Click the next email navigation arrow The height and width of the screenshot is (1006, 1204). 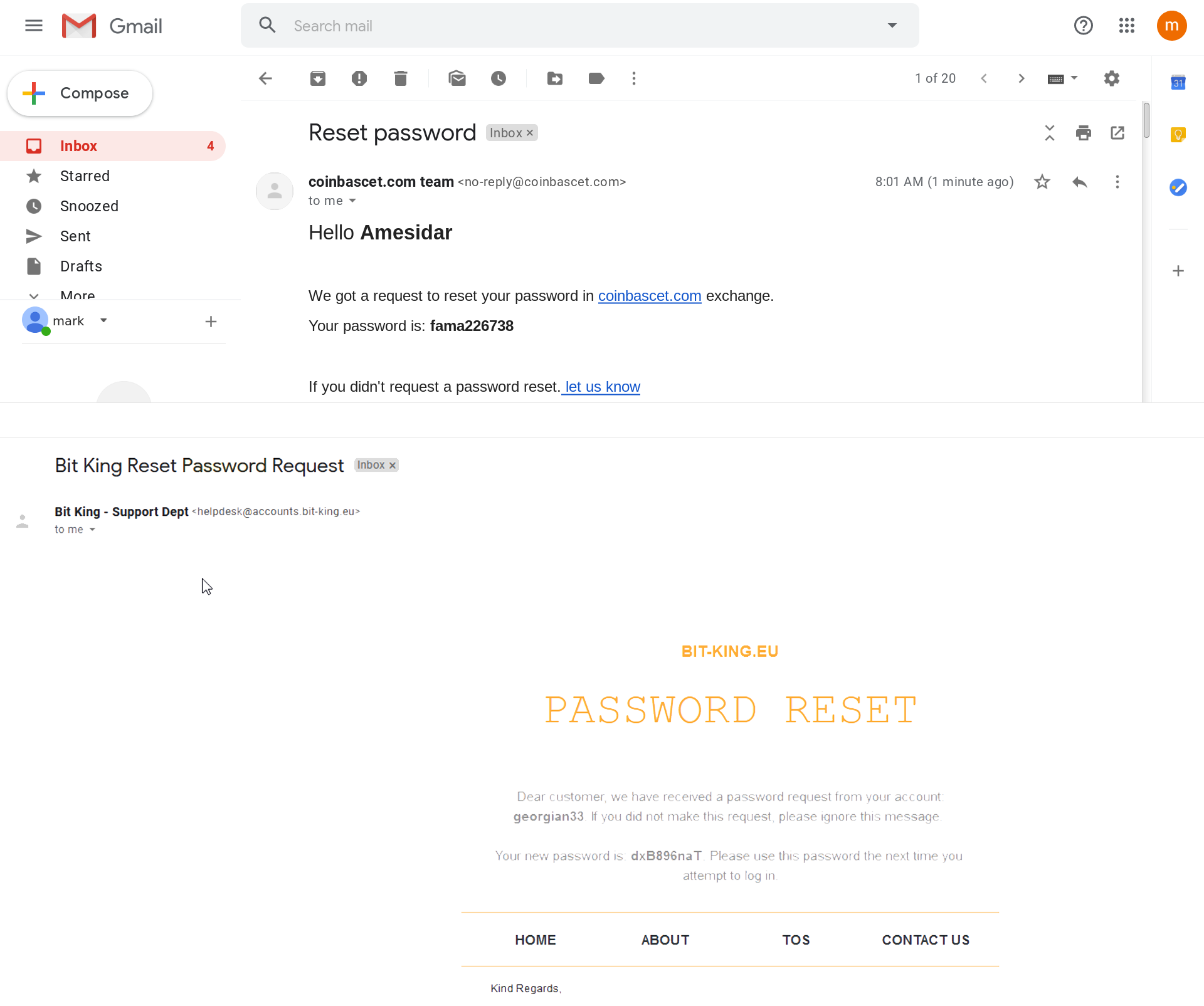click(x=1022, y=78)
